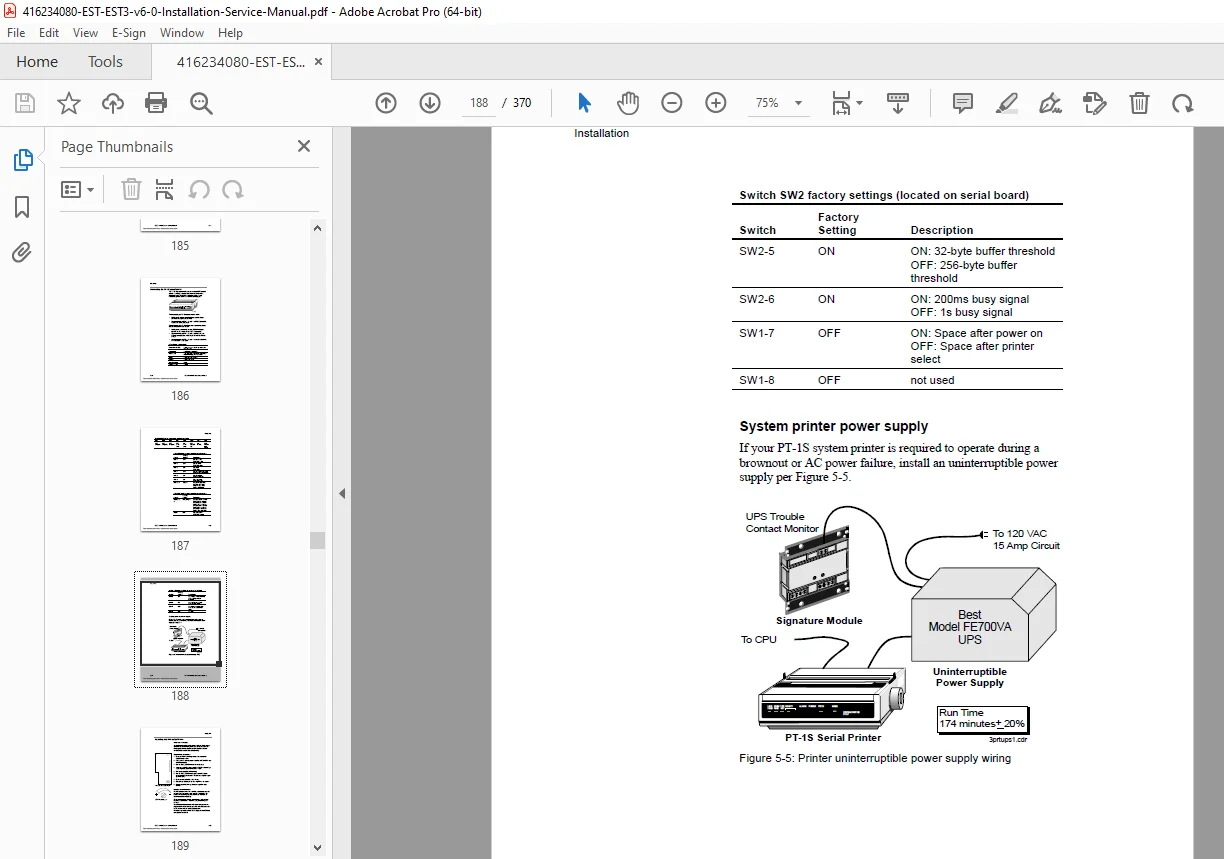Image resolution: width=1224 pixels, height=859 pixels.
Task: Open the find text magnifier tool
Action: tap(201, 103)
